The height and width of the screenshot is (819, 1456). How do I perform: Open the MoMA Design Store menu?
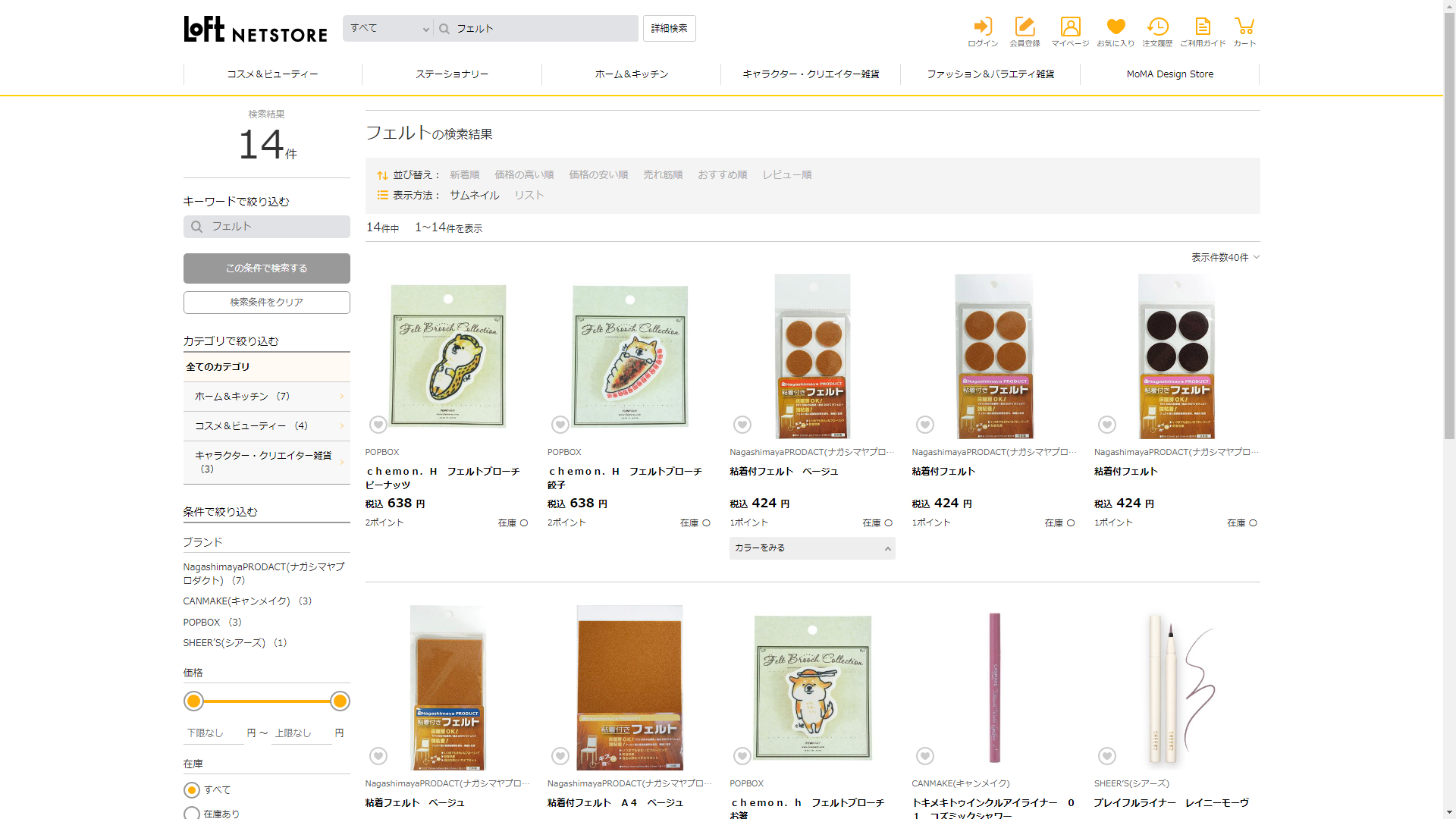point(1169,74)
